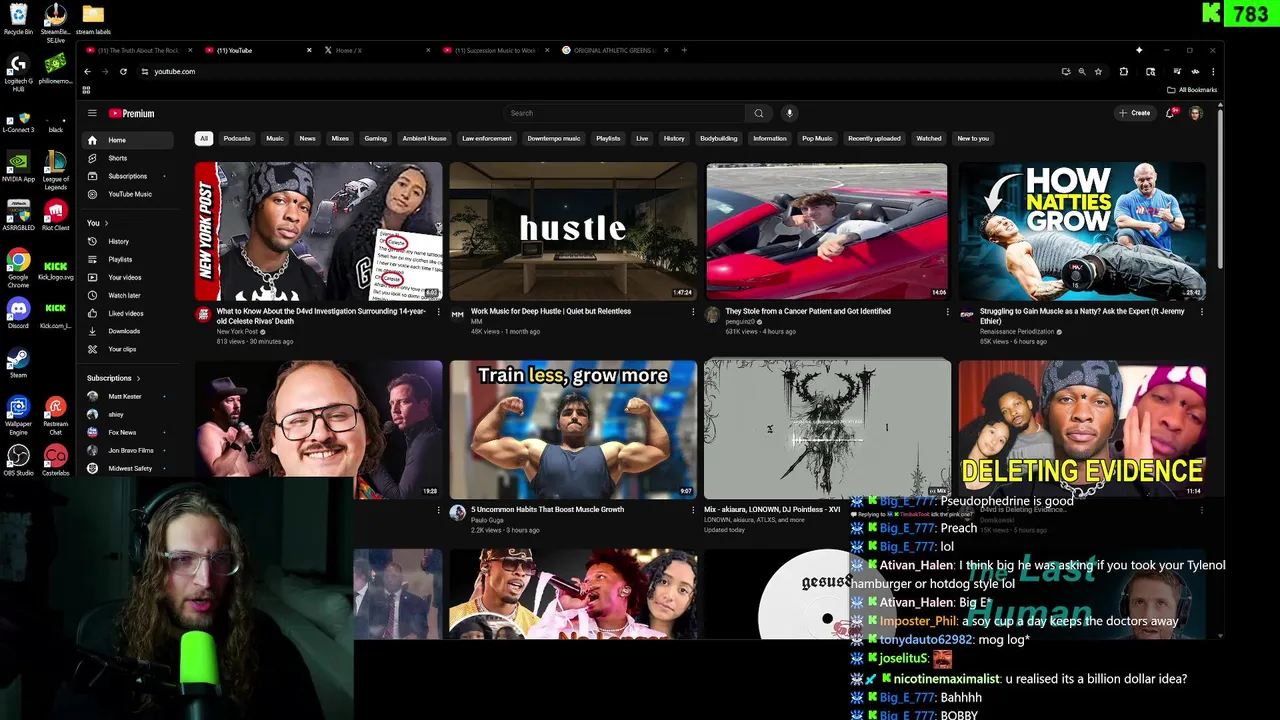Image resolution: width=1280 pixels, height=720 pixels.
Task: Open options menu for D4vd Investigation video
Action: click(x=438, y=312)
